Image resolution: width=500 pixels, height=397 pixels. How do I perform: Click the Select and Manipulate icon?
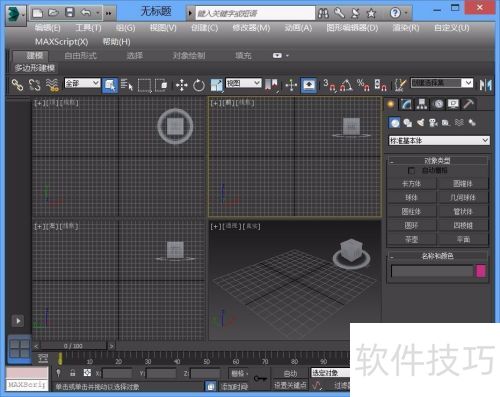click(291, 85)
